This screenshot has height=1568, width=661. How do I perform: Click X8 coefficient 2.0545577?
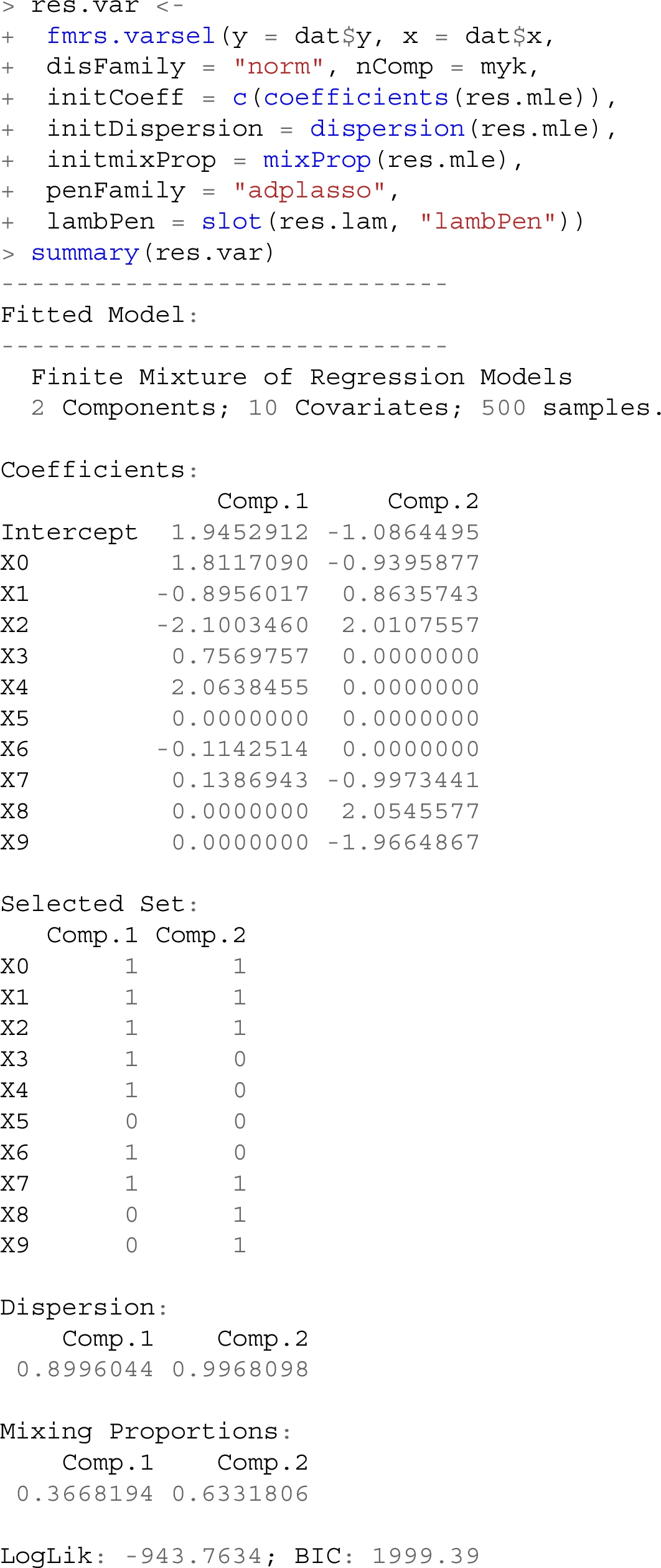[x=410, y=811]
